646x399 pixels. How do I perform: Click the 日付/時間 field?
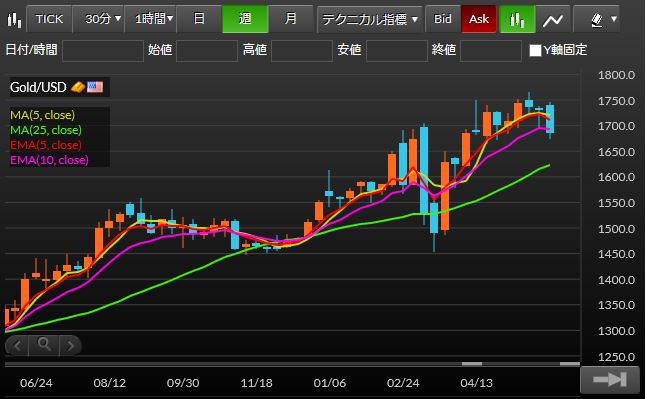tap(103, 51)
